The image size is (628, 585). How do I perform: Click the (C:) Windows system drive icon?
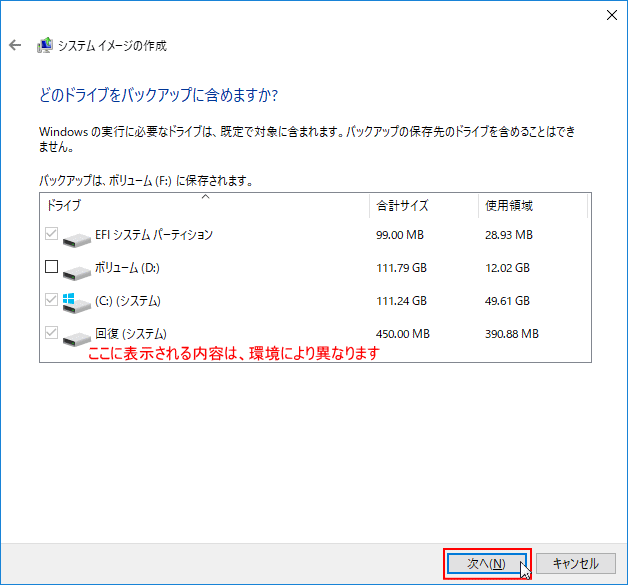coord(76,304)
